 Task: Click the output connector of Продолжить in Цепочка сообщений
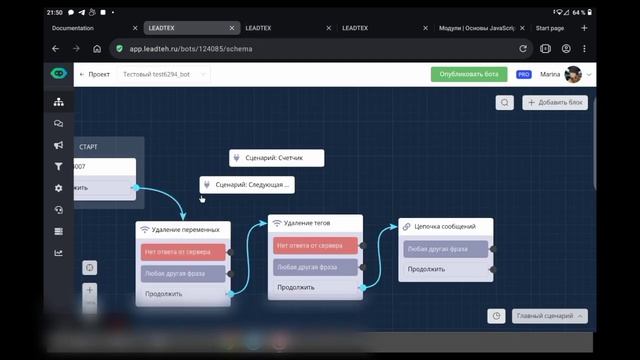493,269
